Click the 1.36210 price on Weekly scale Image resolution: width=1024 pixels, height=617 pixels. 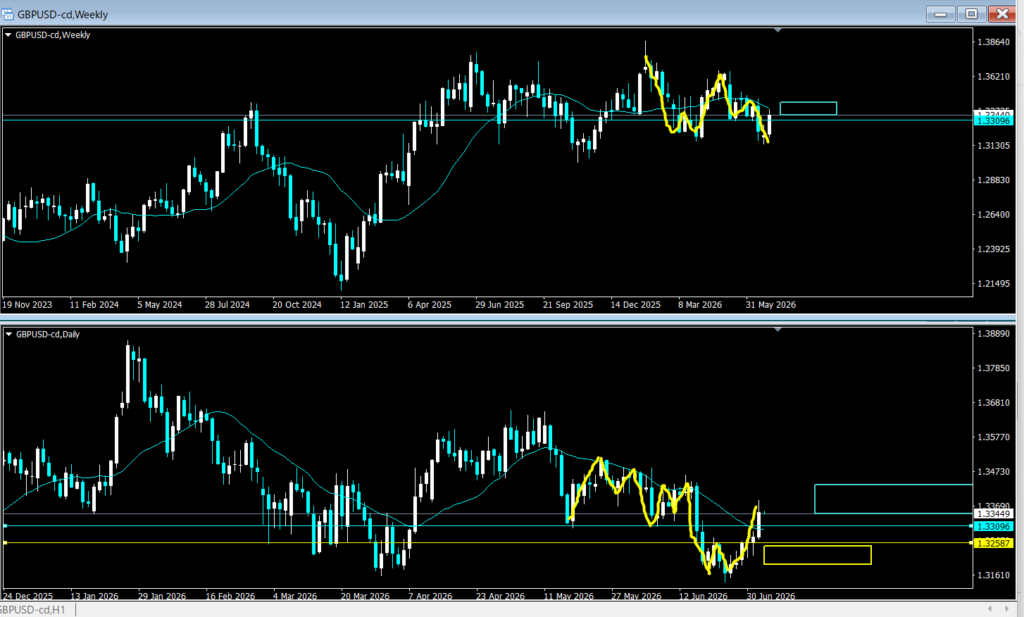coord(993,77)
